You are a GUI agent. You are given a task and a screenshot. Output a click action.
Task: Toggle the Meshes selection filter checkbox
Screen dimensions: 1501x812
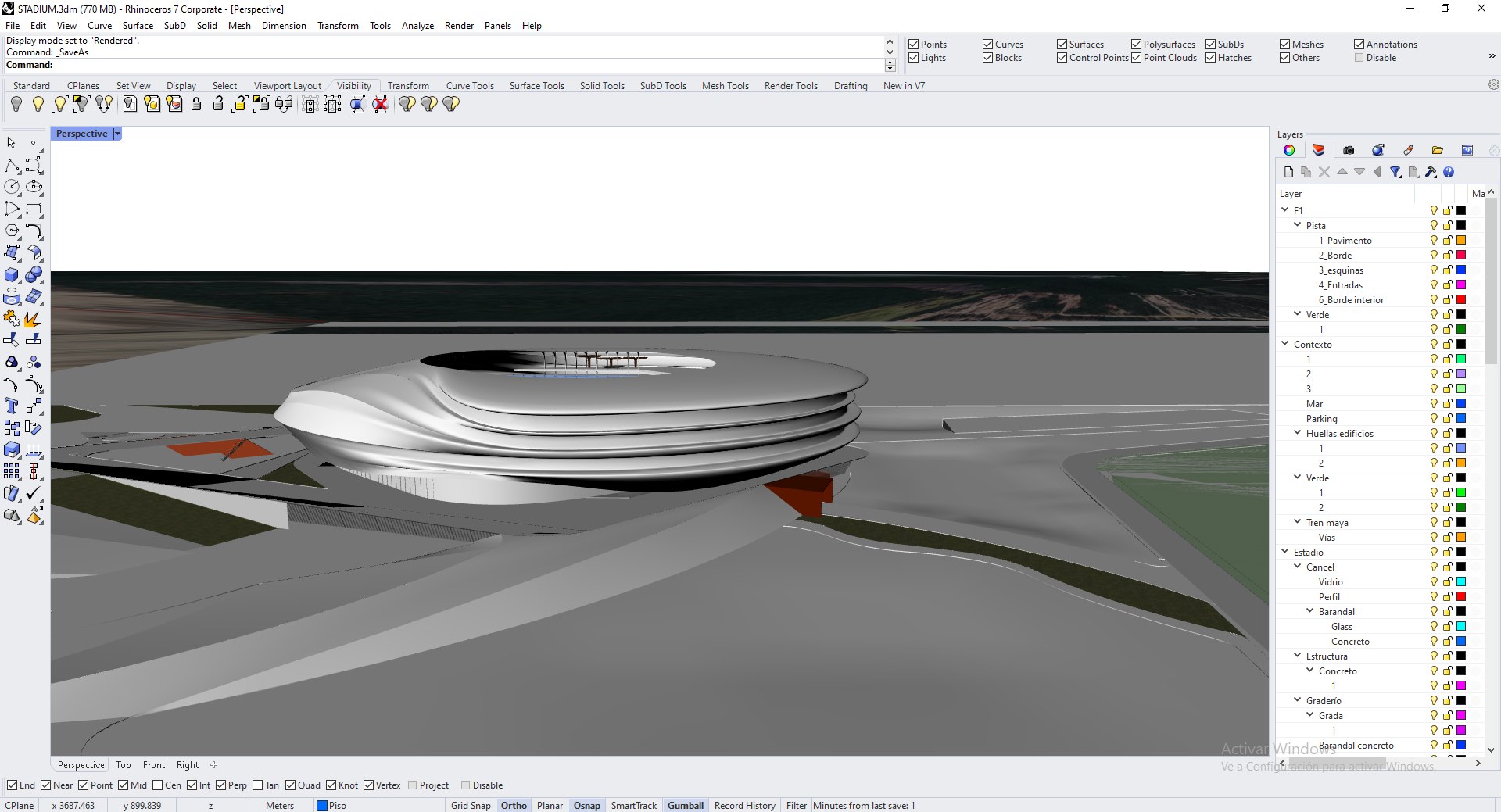1284,45
